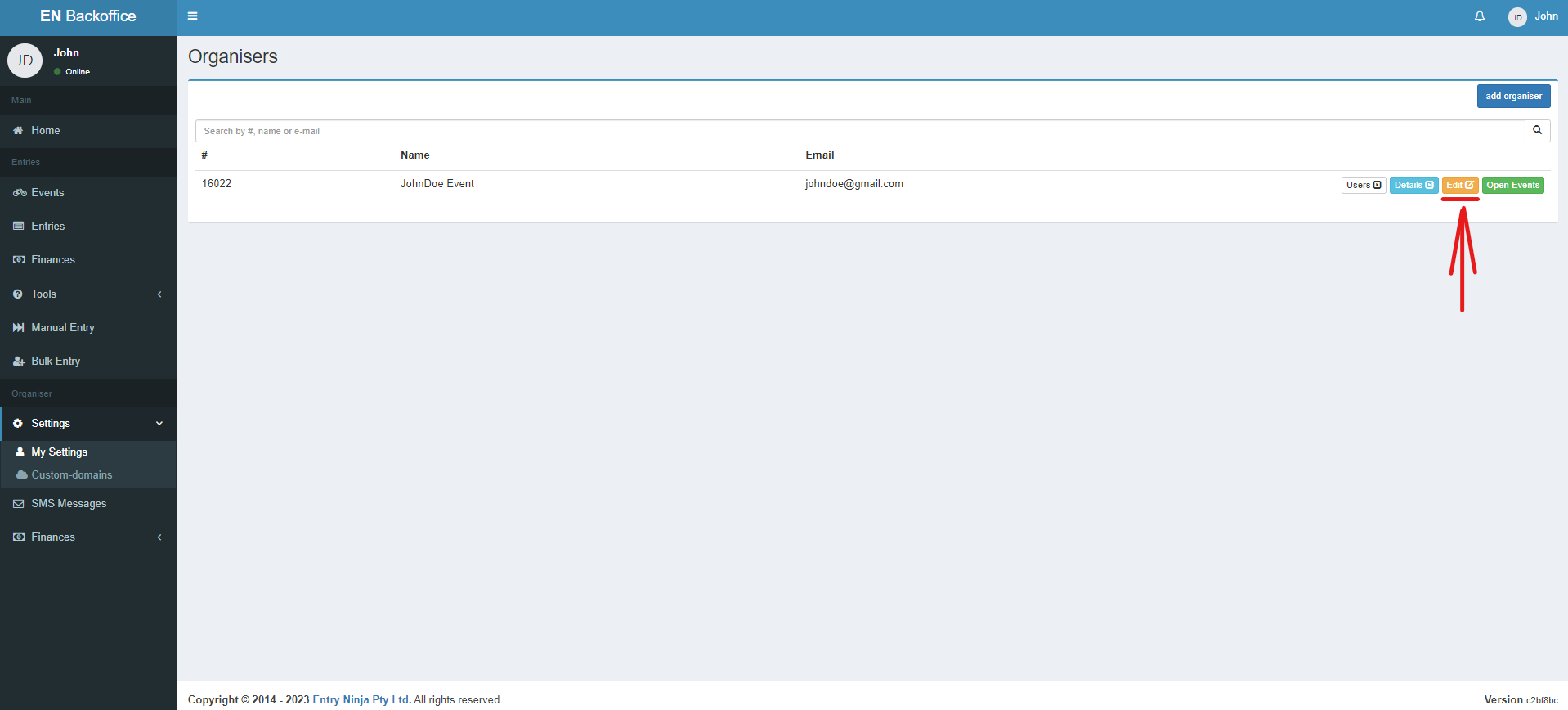
Task: Click the Email column header
Action: point(820,155)
